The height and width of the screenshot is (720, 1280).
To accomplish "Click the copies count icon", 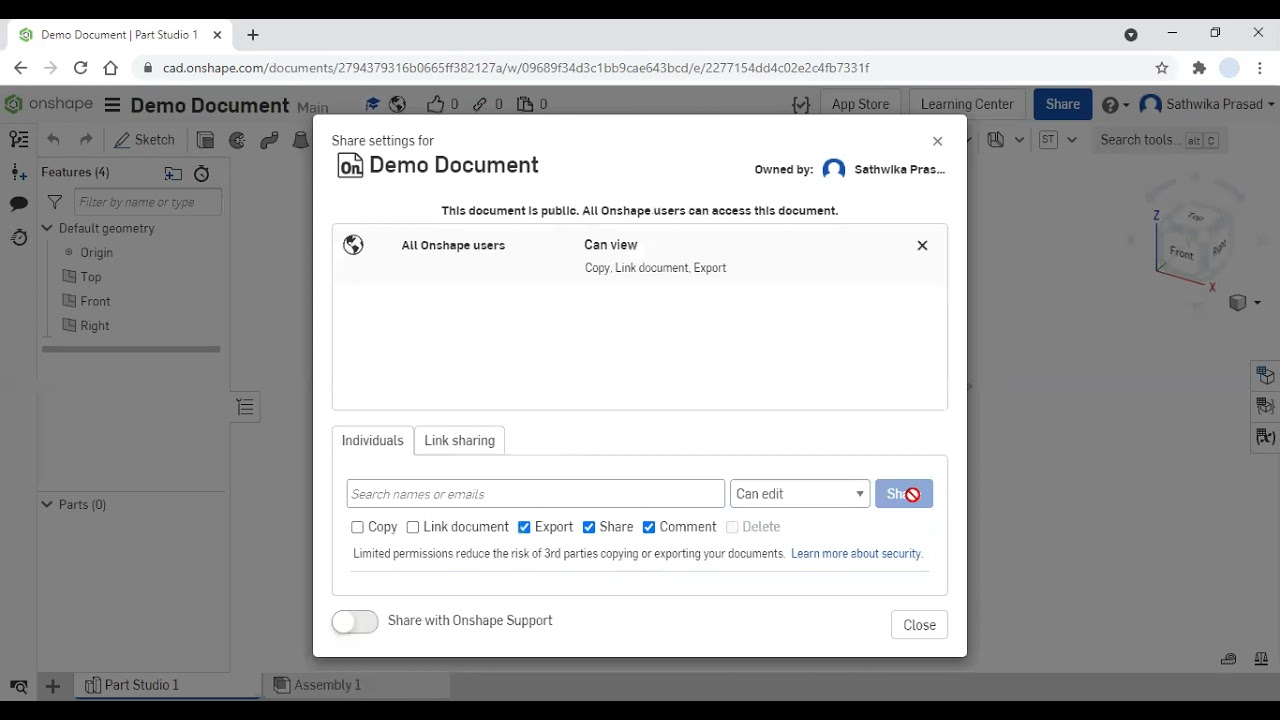I will [x=525, y=104].
